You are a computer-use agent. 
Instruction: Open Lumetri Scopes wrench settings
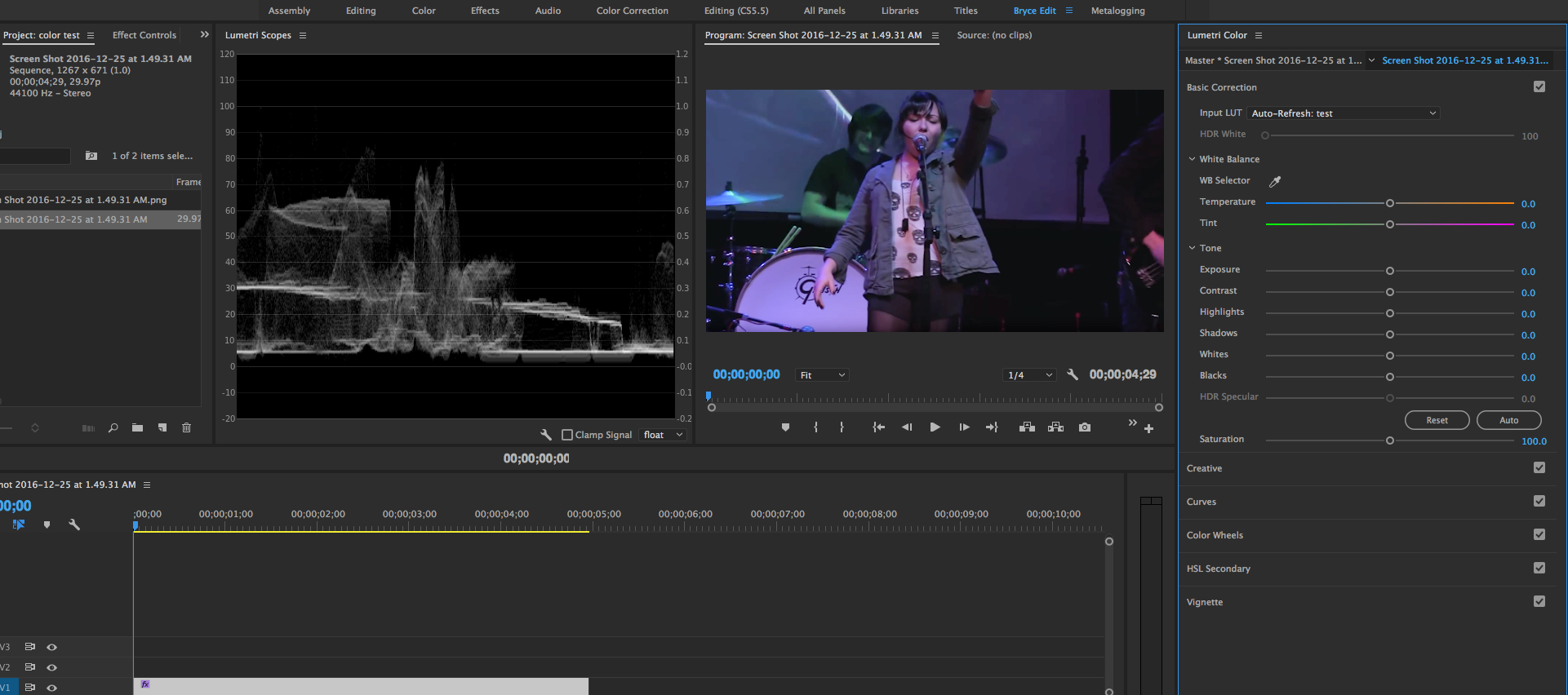click(x=546, y=435)
